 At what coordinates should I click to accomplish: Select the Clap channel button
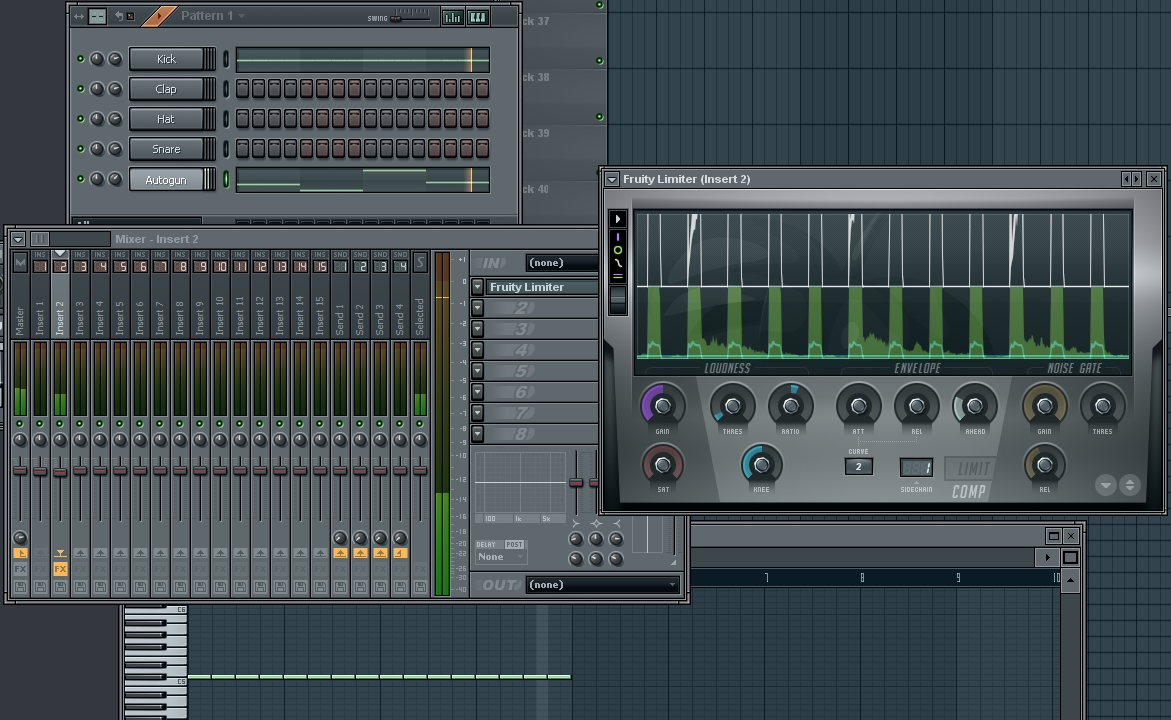[x=167, y=89]
